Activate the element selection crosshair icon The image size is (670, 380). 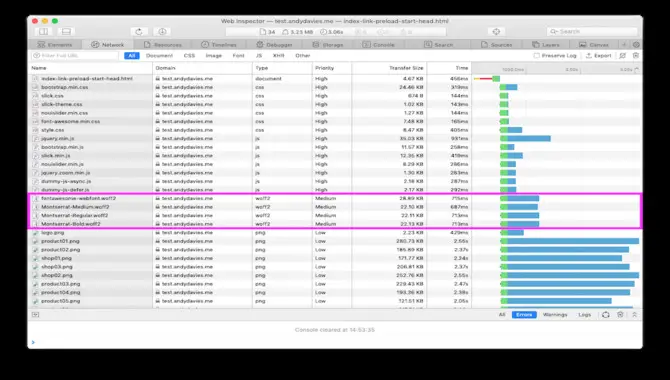click(x=496, y=32)
